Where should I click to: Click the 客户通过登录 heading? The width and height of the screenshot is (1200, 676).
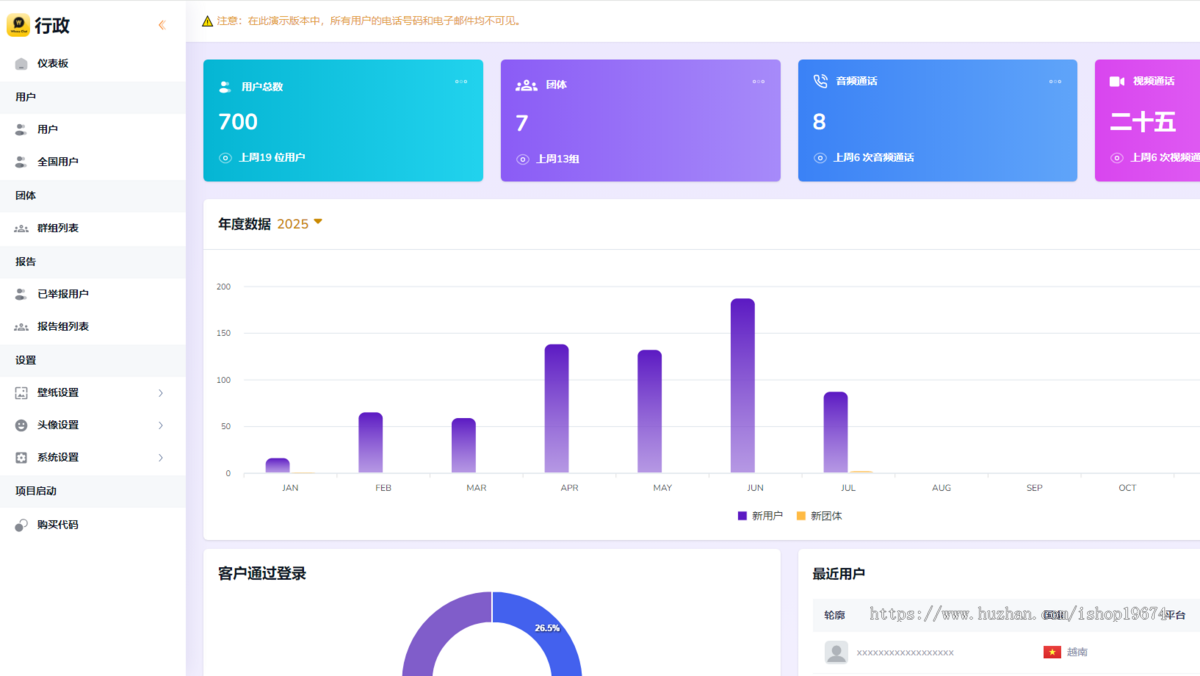262,574
